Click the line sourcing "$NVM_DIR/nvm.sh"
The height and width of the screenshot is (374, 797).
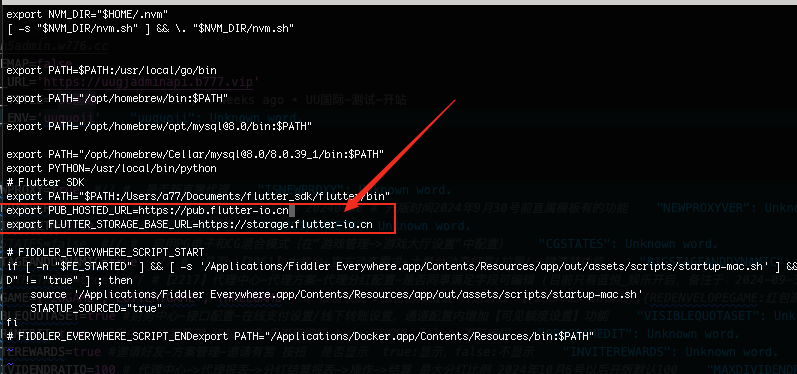coord(150,28)
